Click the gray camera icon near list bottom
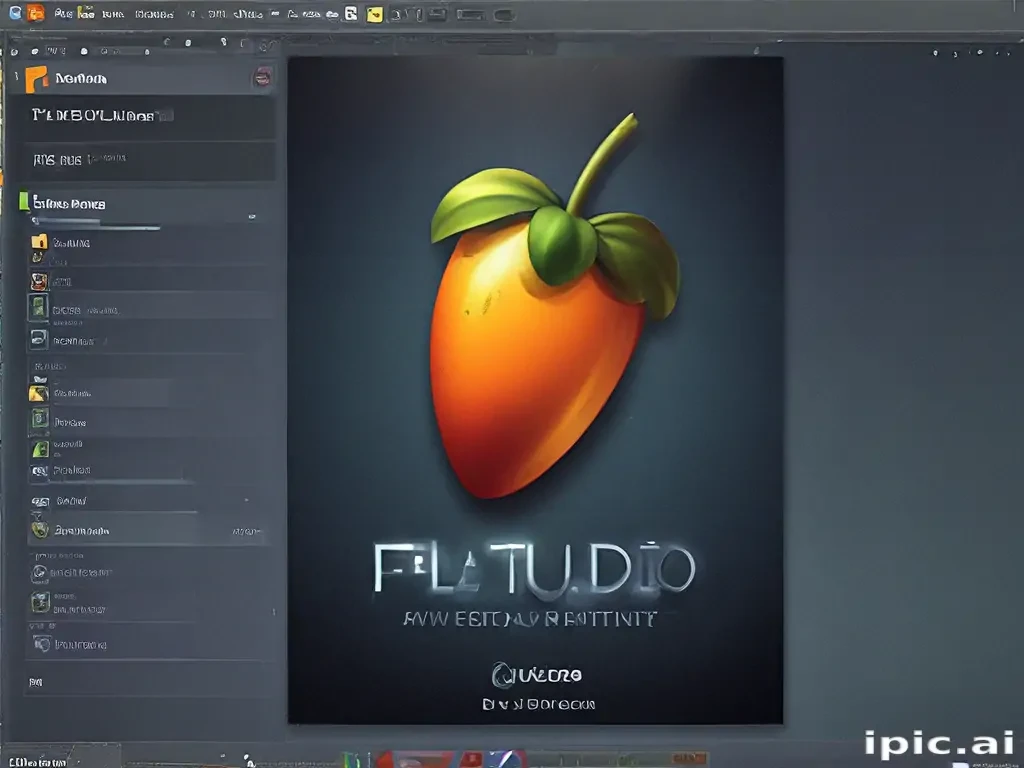1024x768 pixels. (42, 645)
